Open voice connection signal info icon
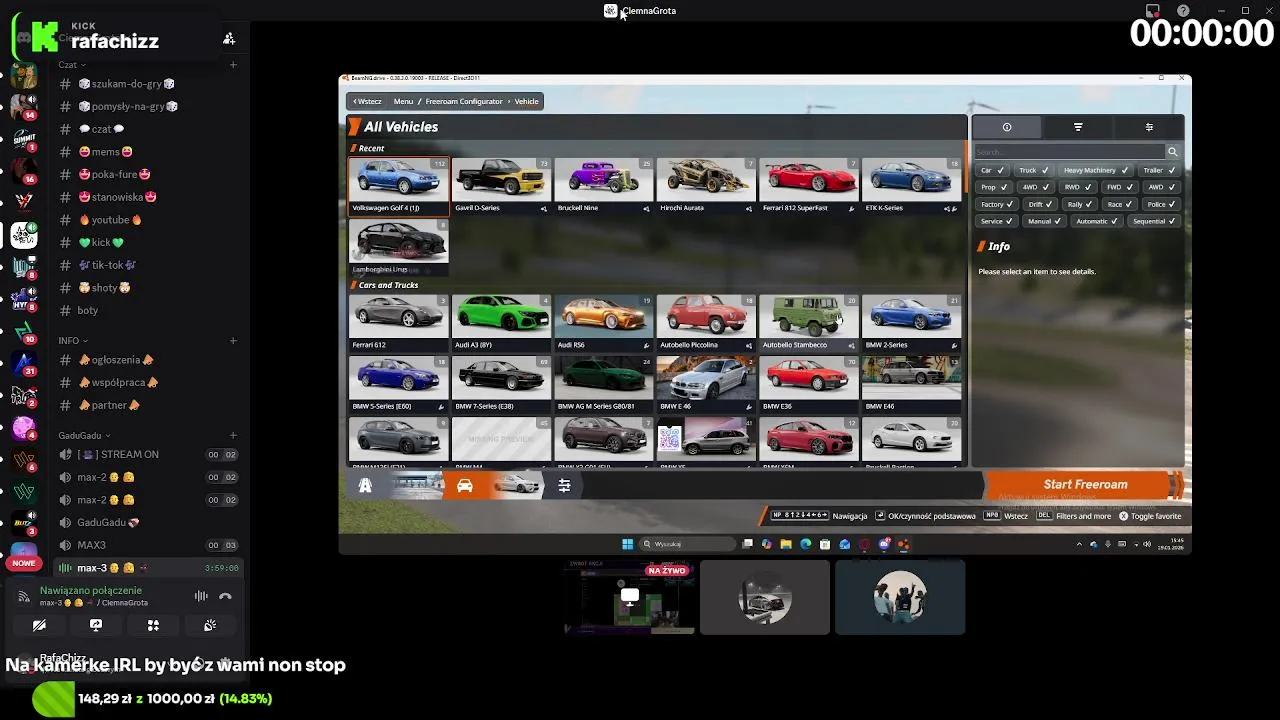1280x720 pixels. click(x=24, y=596)
